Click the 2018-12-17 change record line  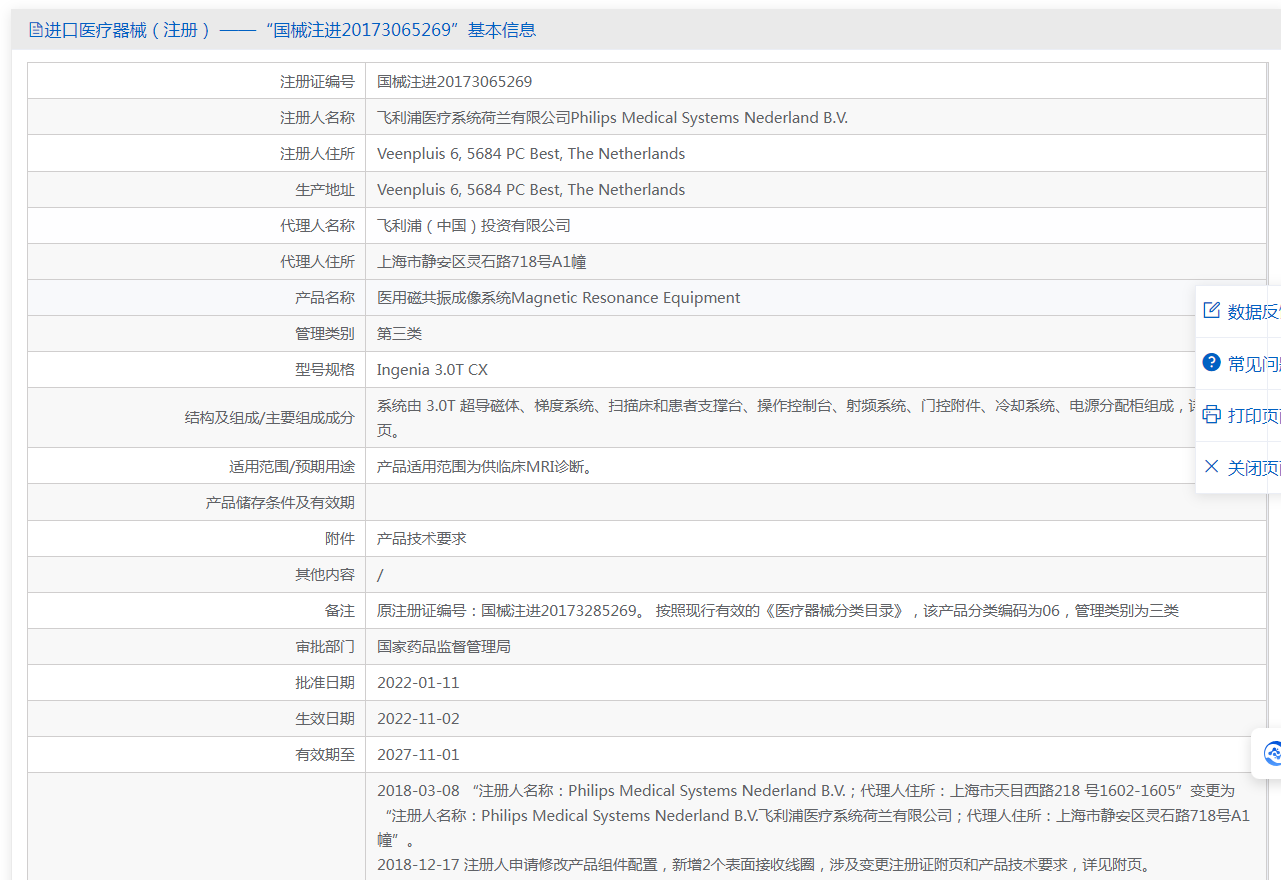coord(763,865)
